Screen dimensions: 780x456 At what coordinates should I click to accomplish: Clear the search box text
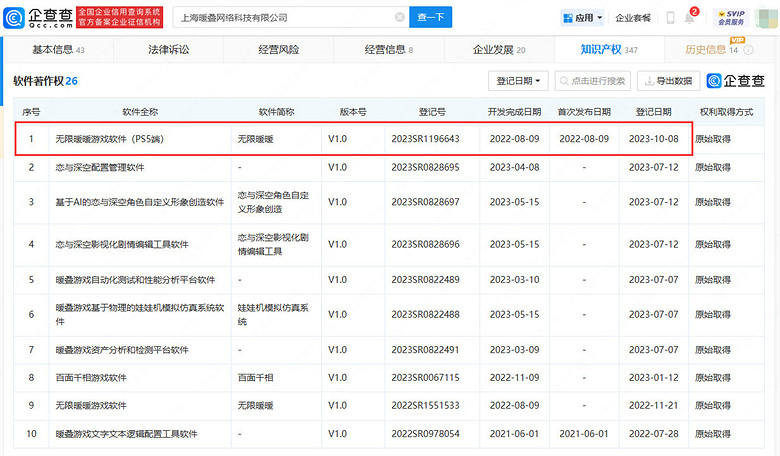tap(399, 17)
